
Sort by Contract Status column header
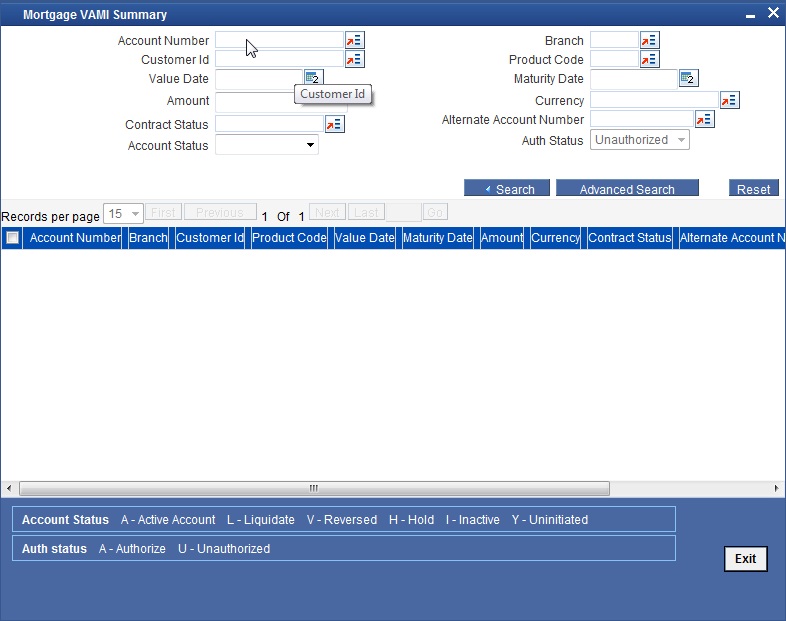tap(630, 238)
